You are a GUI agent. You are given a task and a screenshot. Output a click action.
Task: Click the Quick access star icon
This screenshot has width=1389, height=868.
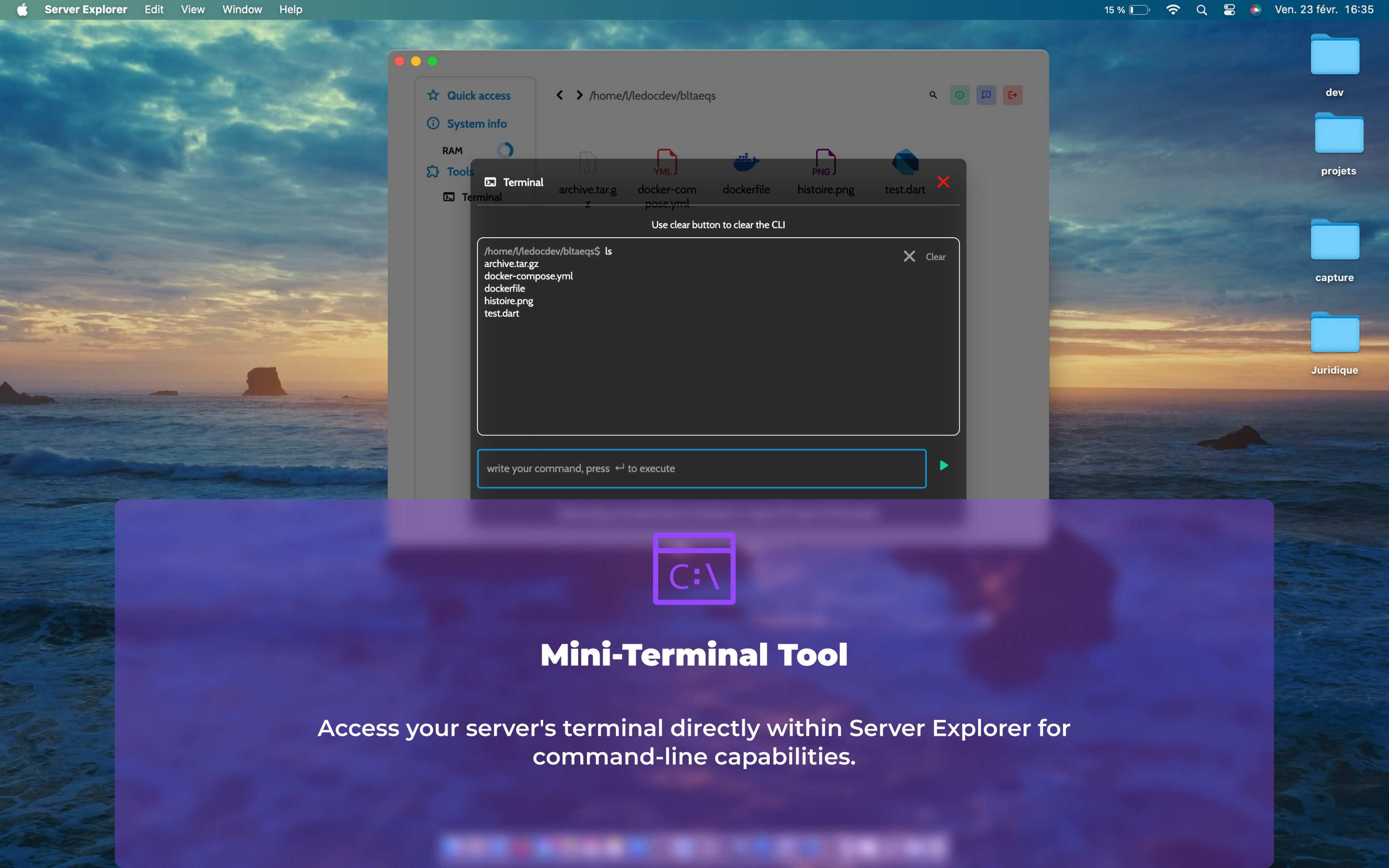[x=433, y=95]
